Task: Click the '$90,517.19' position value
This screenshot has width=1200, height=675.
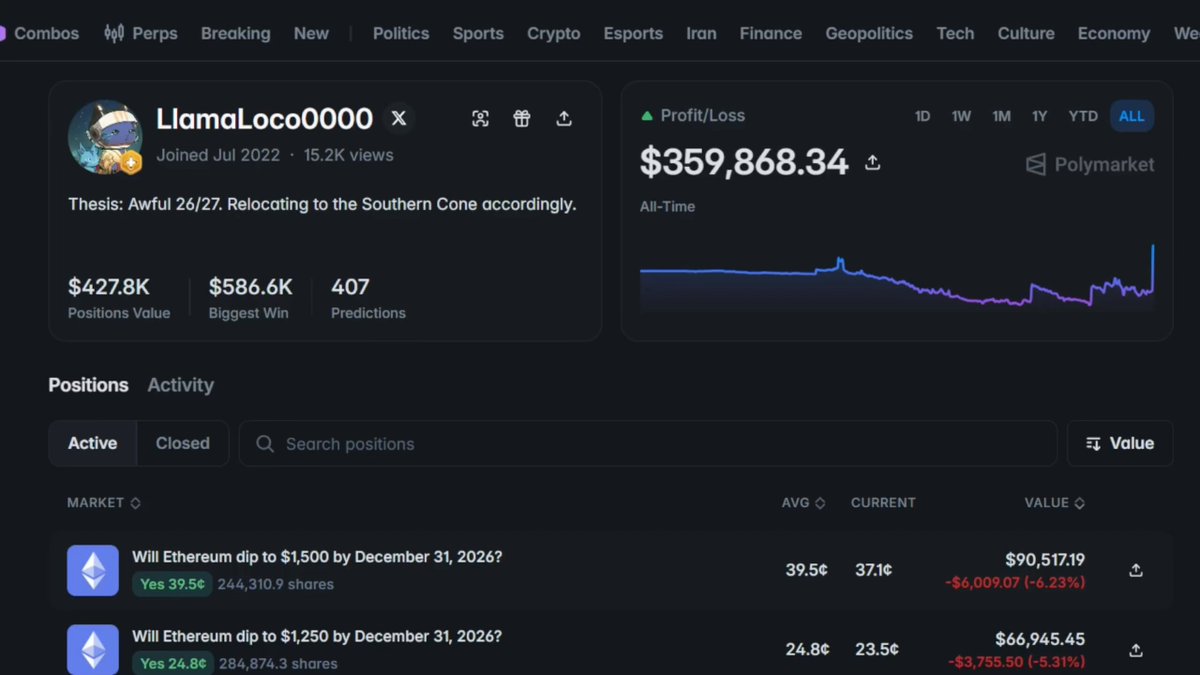Action: [x=1045, y=560]
